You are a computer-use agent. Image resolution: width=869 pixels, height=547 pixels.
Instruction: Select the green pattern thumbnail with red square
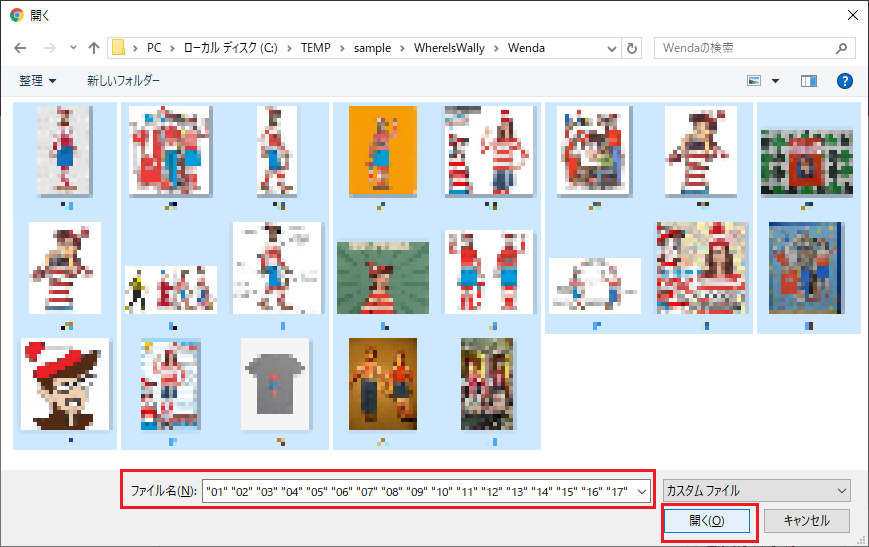[807, 162]
